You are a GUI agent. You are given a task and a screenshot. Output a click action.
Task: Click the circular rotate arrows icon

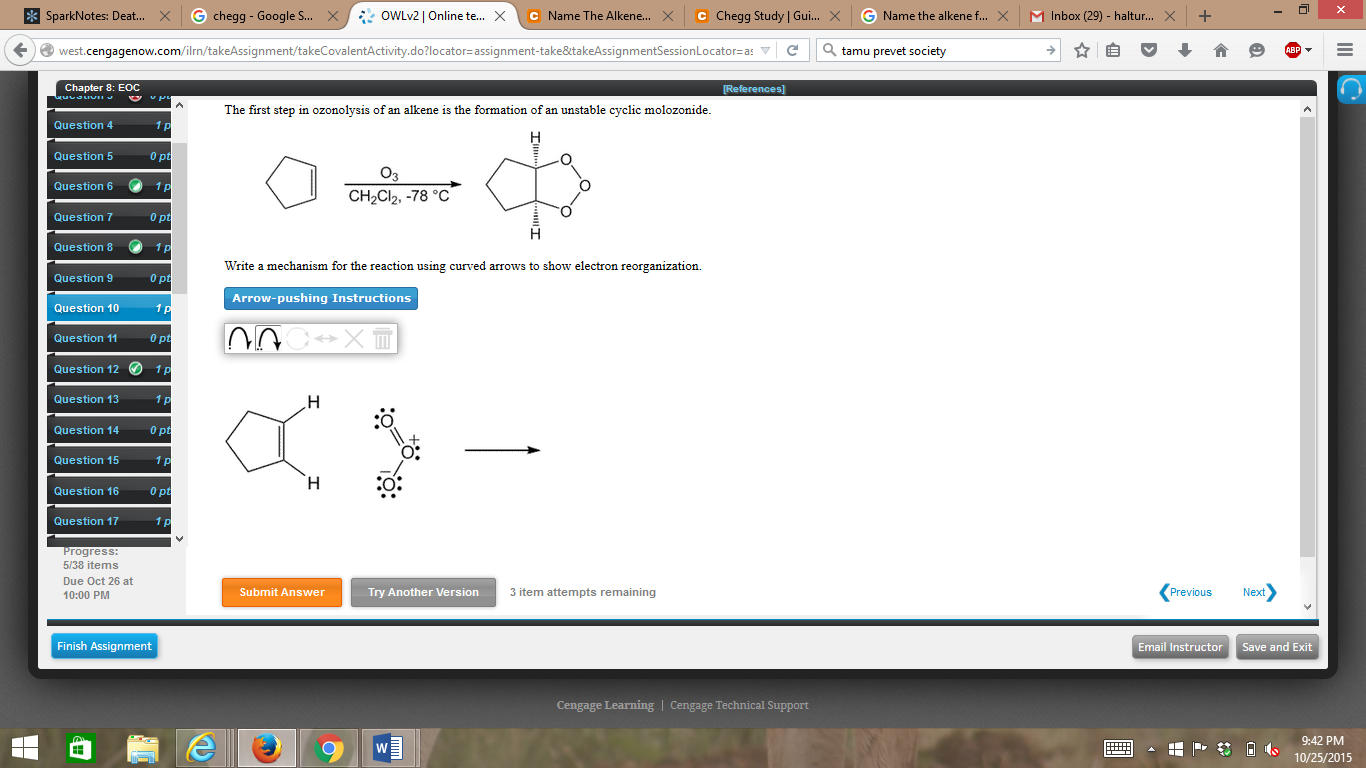(x=298, y=338)
